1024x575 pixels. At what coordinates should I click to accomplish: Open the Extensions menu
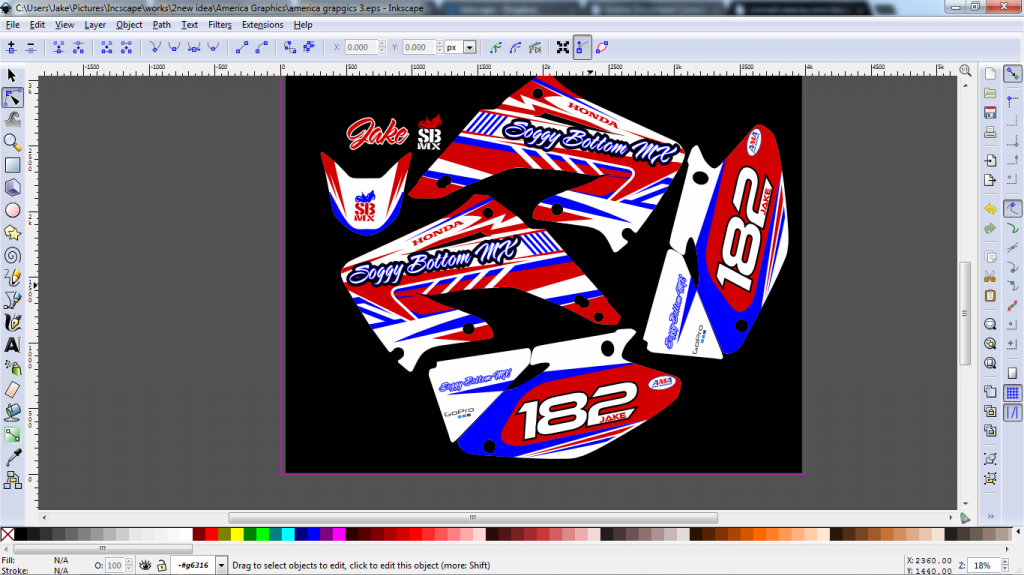point(263,25)
